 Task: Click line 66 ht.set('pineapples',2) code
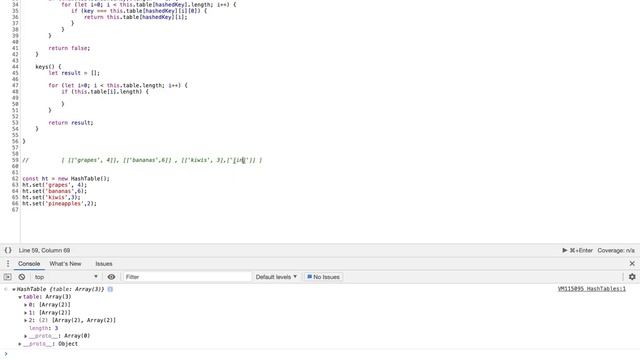[x=60, y=204]
